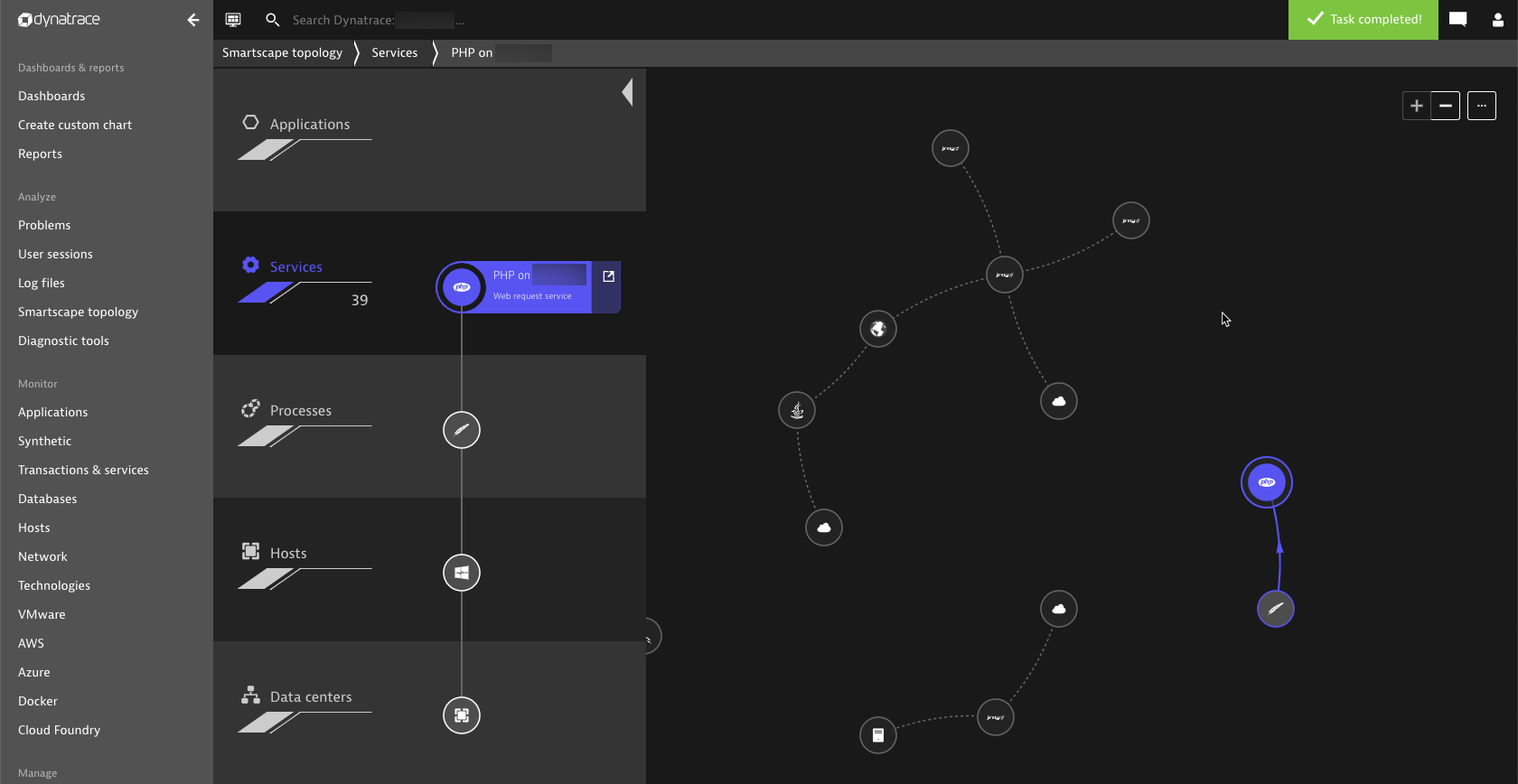Open Cloud Foundry in sidebar
This screenshot has height=784, width=1518.
coord(59,730)
